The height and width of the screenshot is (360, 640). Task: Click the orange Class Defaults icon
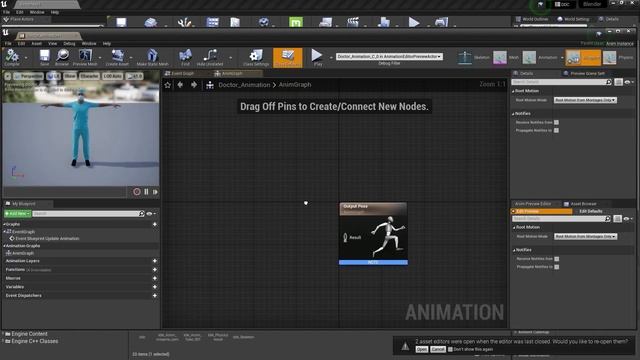[x=288, y=57]
